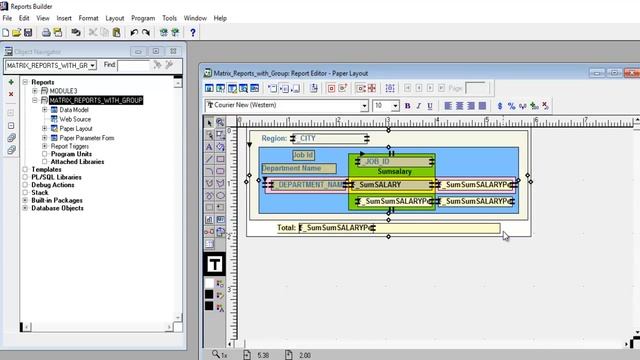Click the Page number input field

[x=476, y=88]
